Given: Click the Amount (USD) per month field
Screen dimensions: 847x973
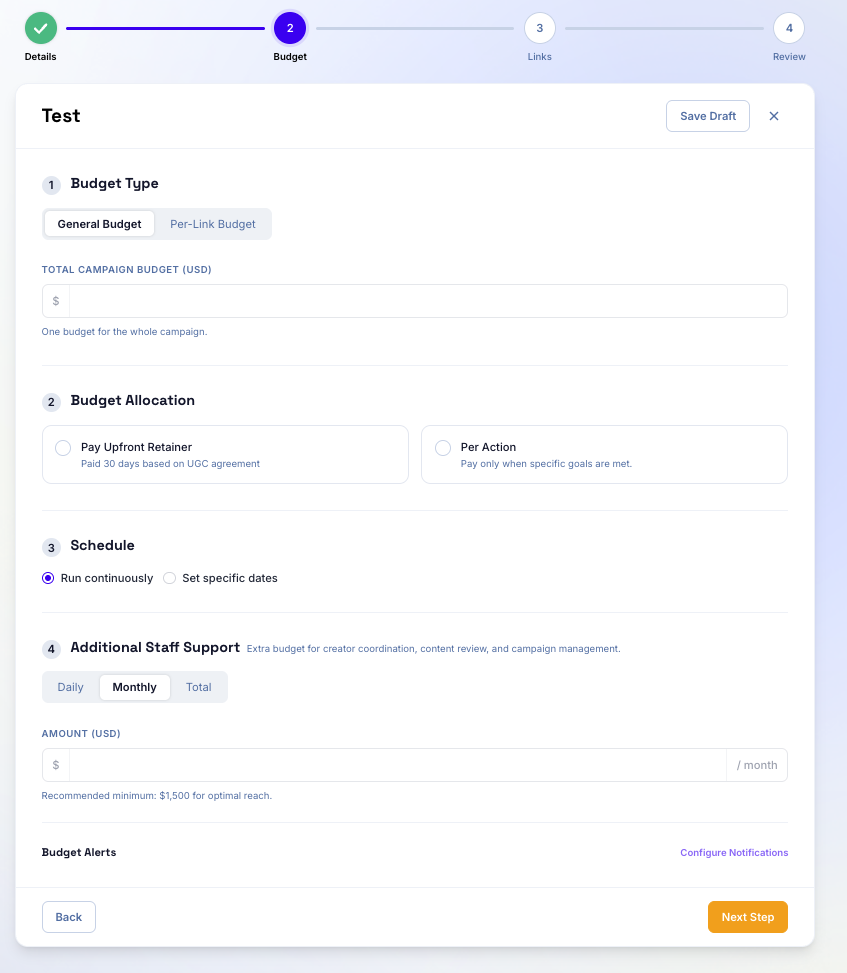Looking at the screenshot, I should pos(398,765).
